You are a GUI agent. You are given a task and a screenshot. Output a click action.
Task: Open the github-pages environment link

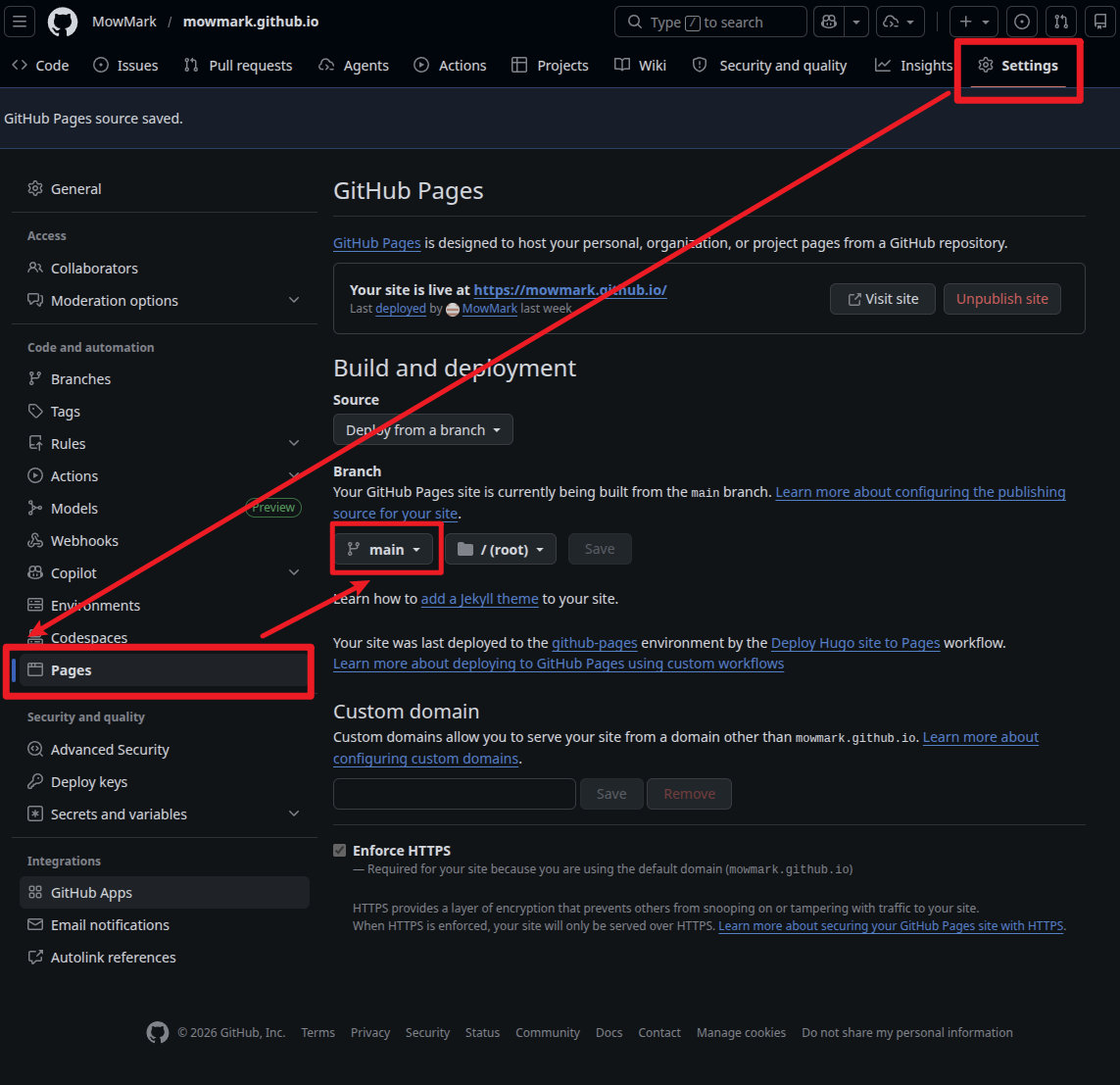[x=594, y=643]
